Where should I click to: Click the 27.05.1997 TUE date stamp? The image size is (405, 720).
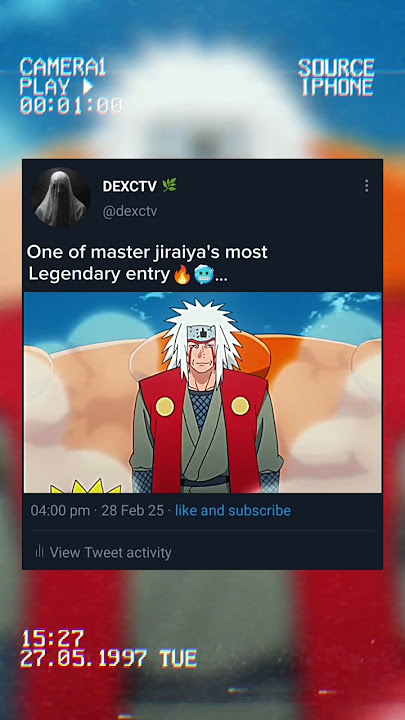(x=109, y=658)
